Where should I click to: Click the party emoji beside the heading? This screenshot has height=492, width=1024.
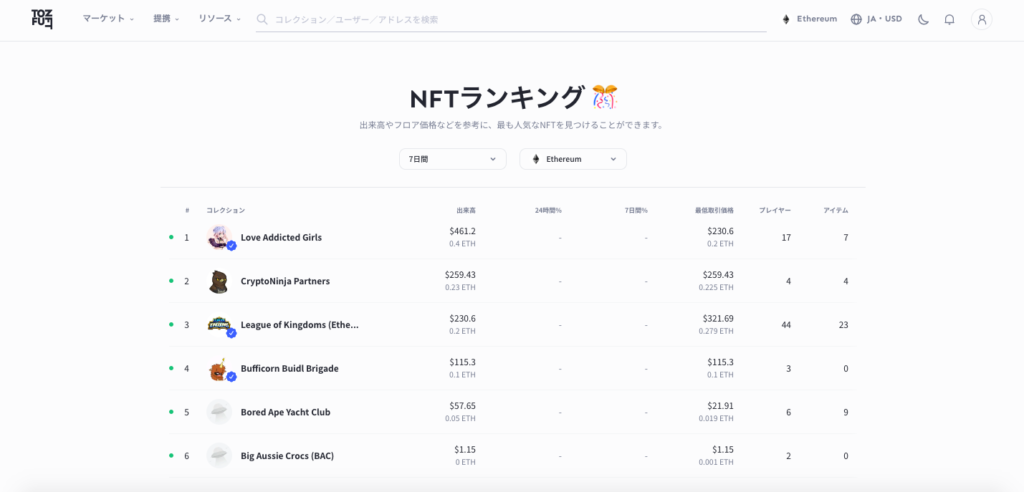pos(605,98)
